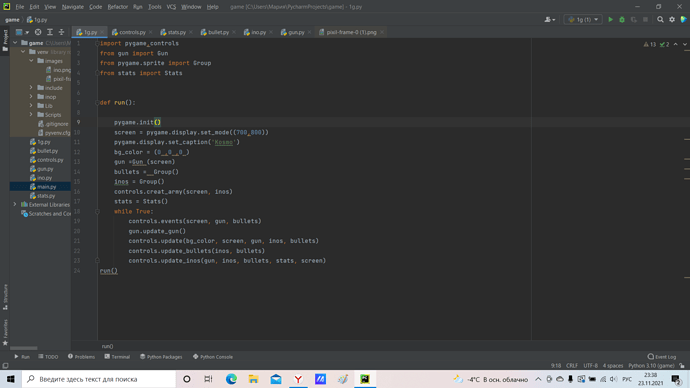This screenshot has width=690, height=388.
Task: Toggle Structure side tool window
Action: tap(5, 296)
